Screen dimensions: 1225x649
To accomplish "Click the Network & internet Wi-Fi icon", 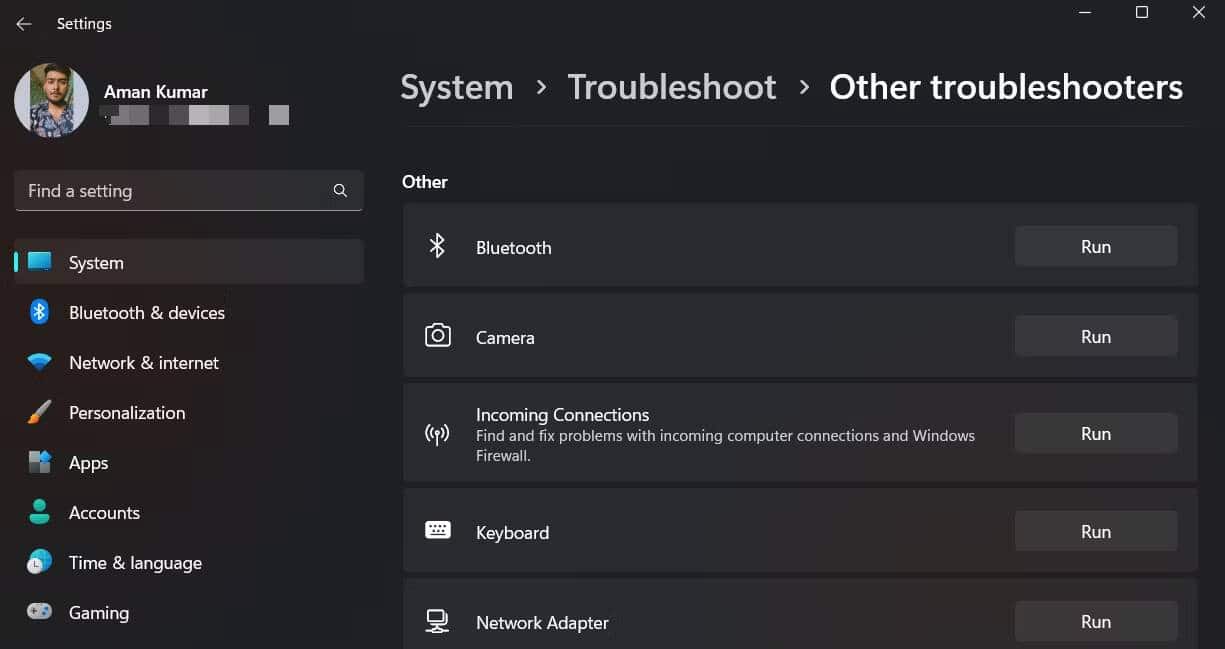I will coord(40,363).
